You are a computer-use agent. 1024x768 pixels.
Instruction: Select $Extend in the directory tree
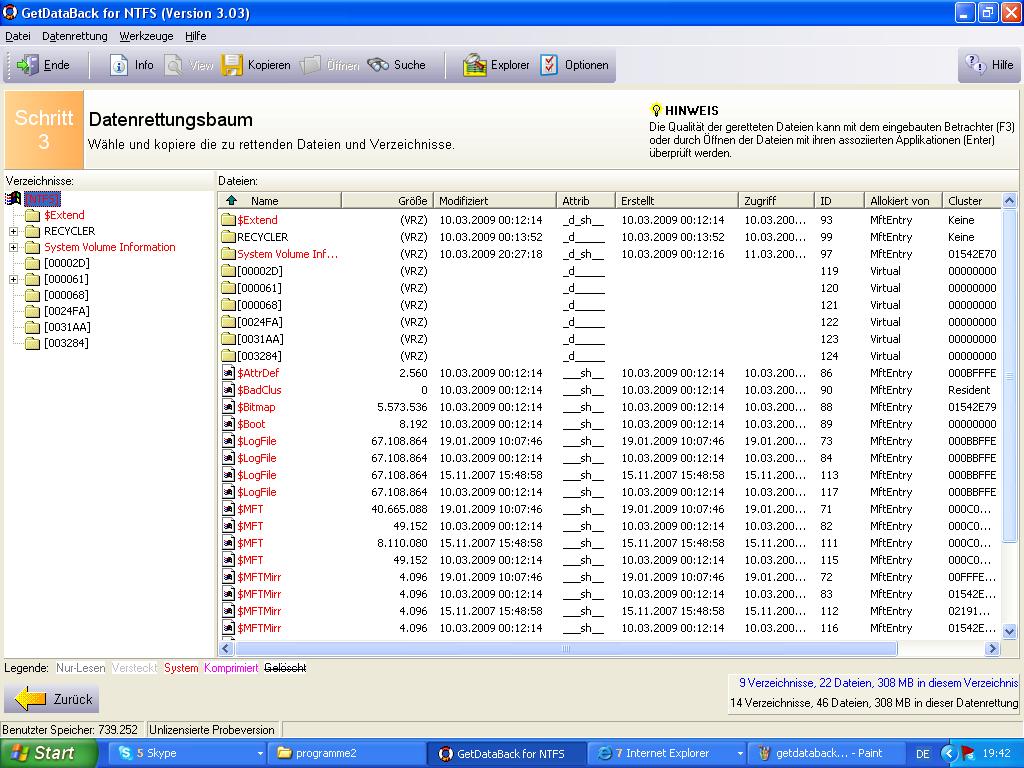tap(64, 216)
